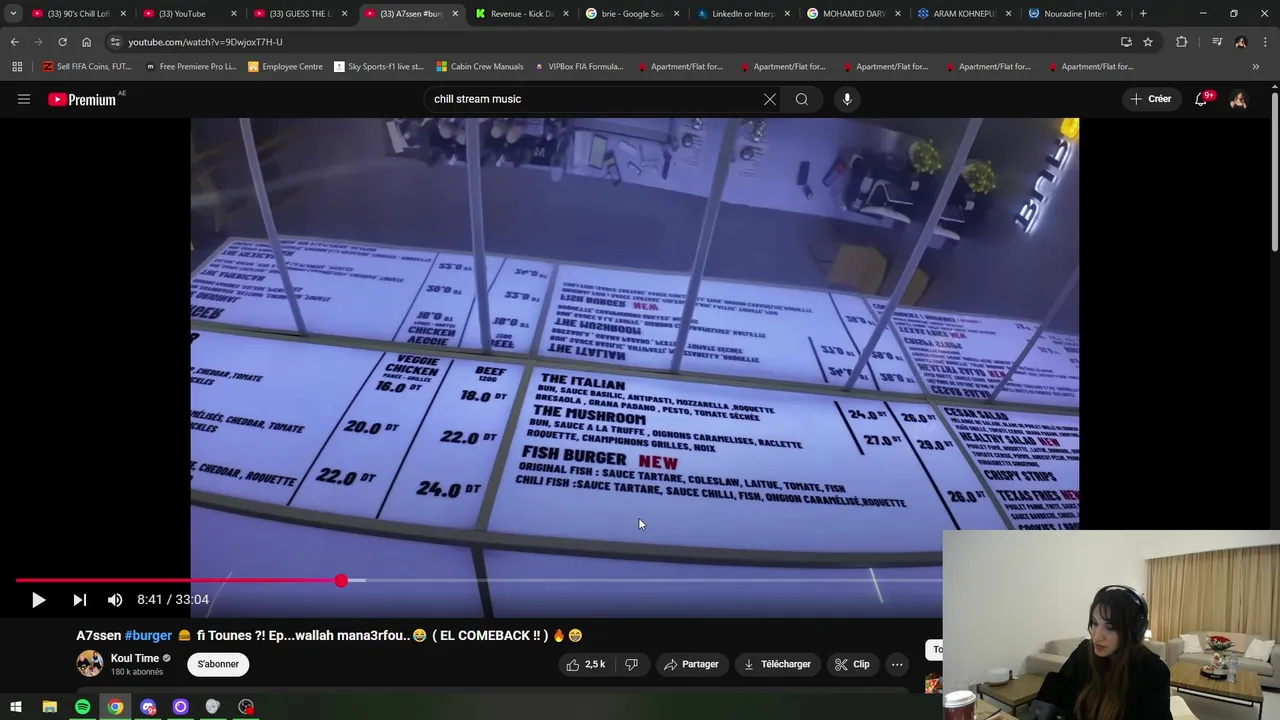
Task: Click the address bar URL
Action: click(x=205, y=42)
